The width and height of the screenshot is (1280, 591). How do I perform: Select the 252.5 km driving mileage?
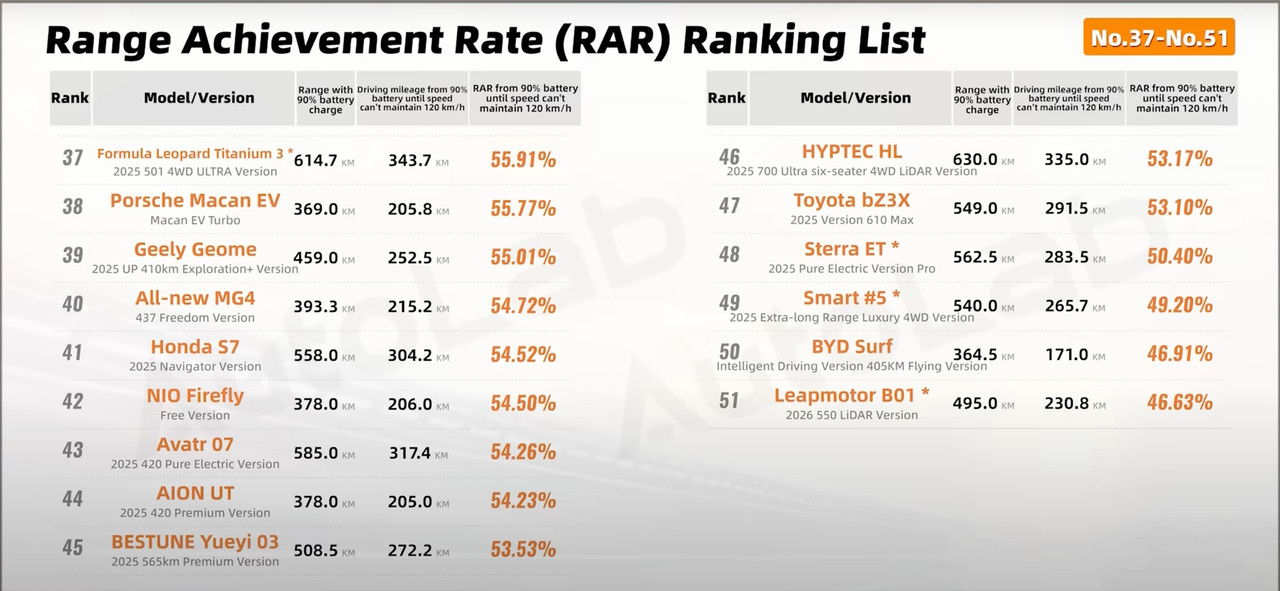point(410,258)
